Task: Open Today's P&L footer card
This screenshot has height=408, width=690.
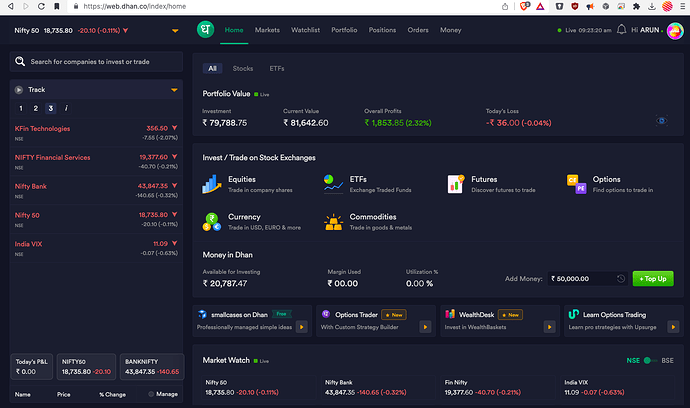Action: [32, 367]
